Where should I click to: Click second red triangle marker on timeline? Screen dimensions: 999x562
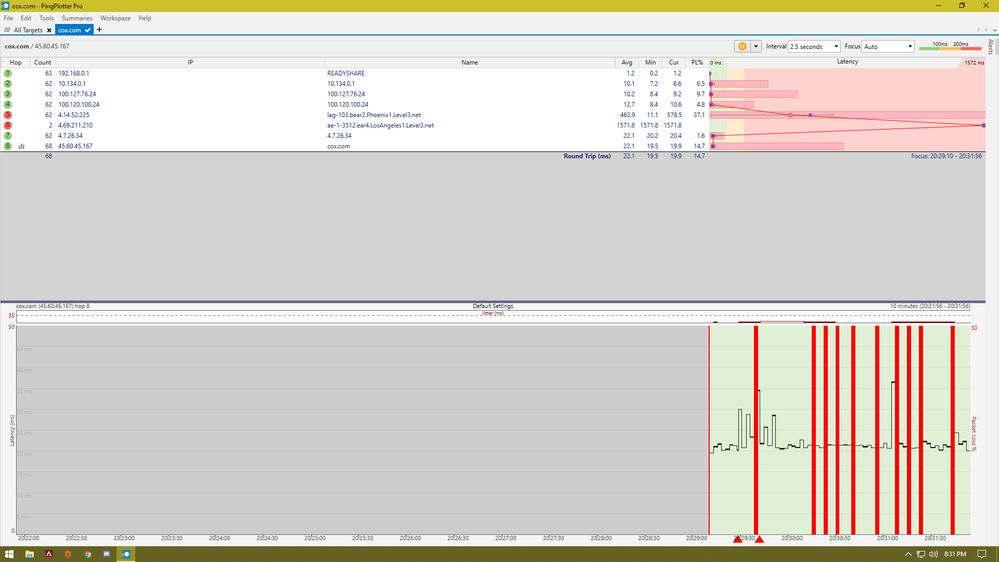[x=759, y=539]
